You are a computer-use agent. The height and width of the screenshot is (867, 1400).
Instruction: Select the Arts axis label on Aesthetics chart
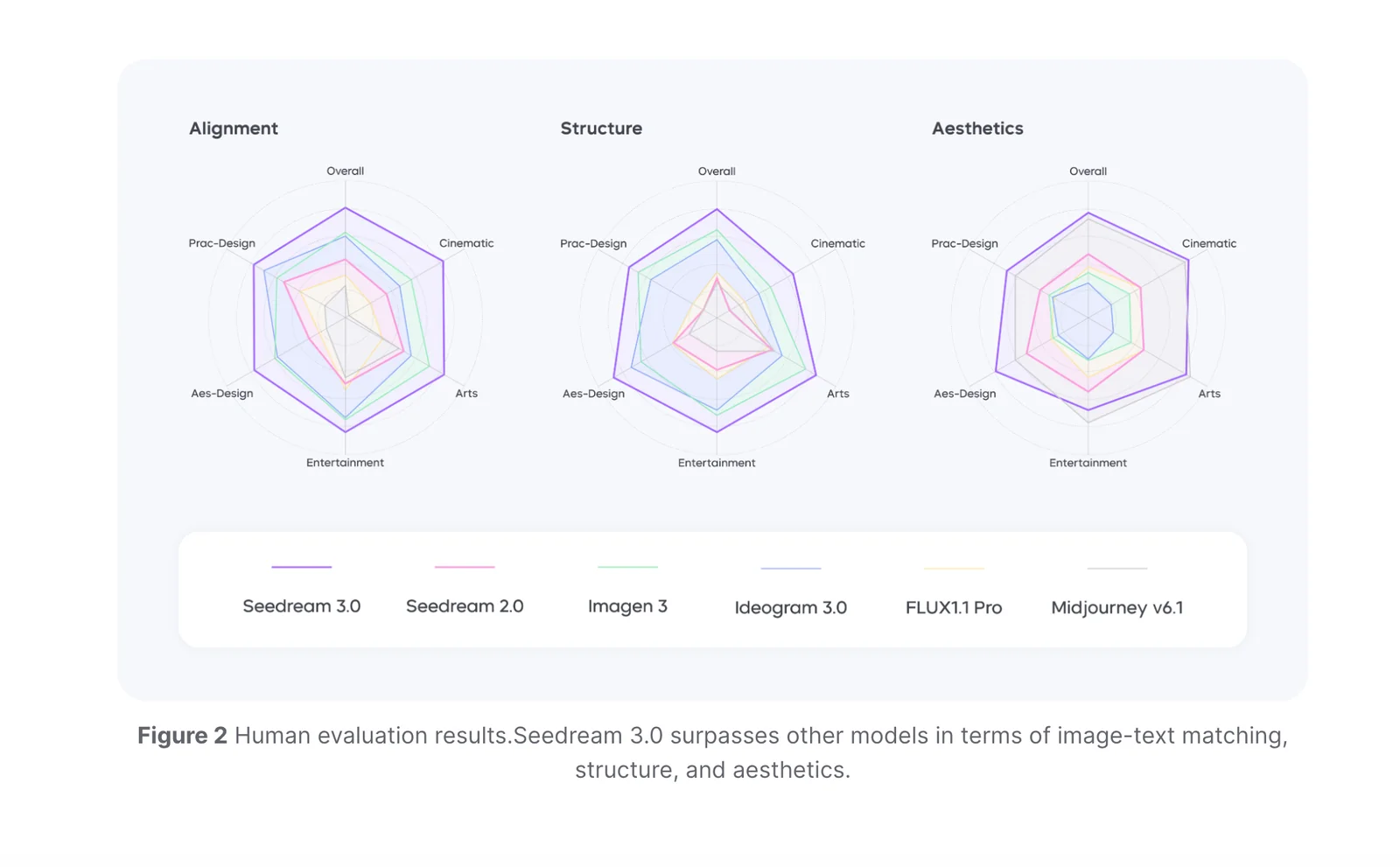pos(1209,394)
